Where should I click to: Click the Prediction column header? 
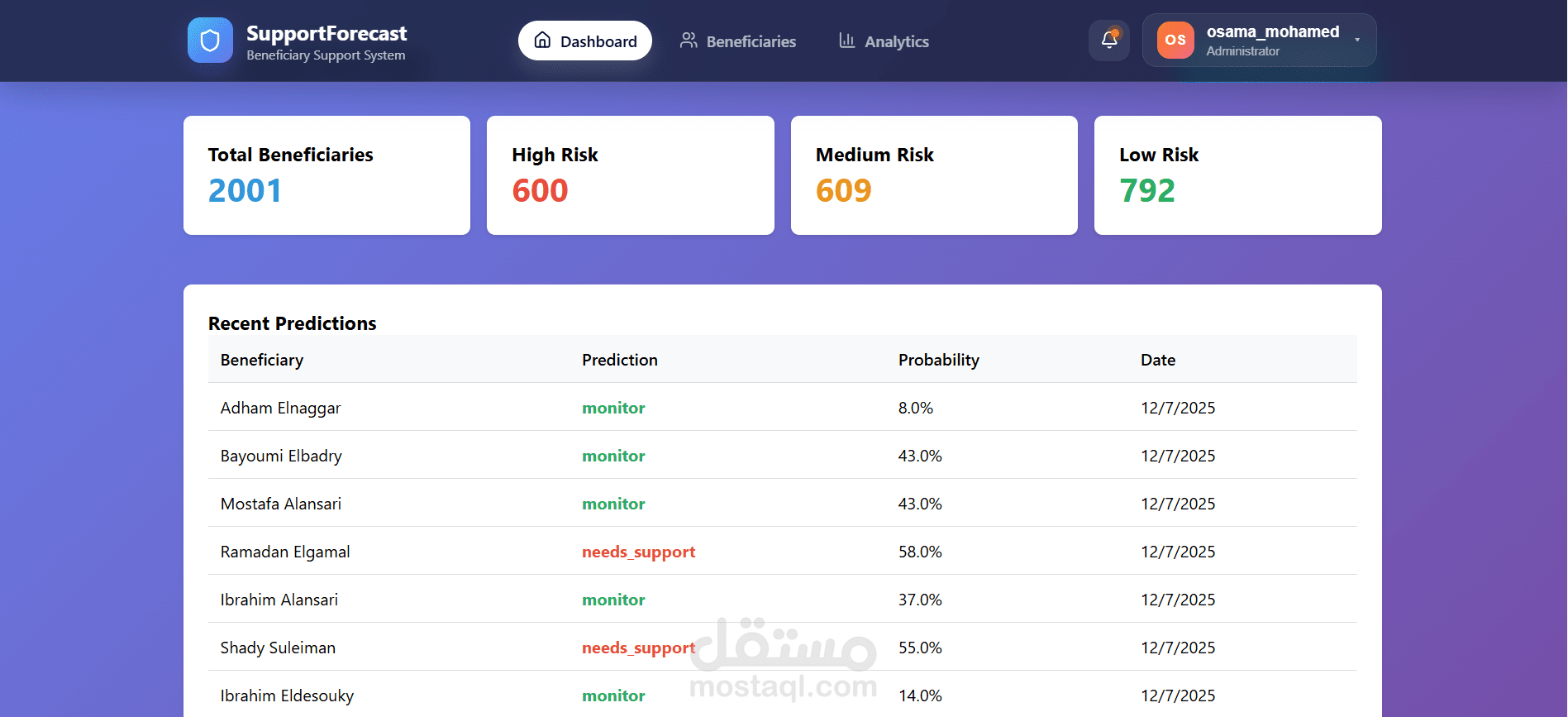tap(620, 360)
